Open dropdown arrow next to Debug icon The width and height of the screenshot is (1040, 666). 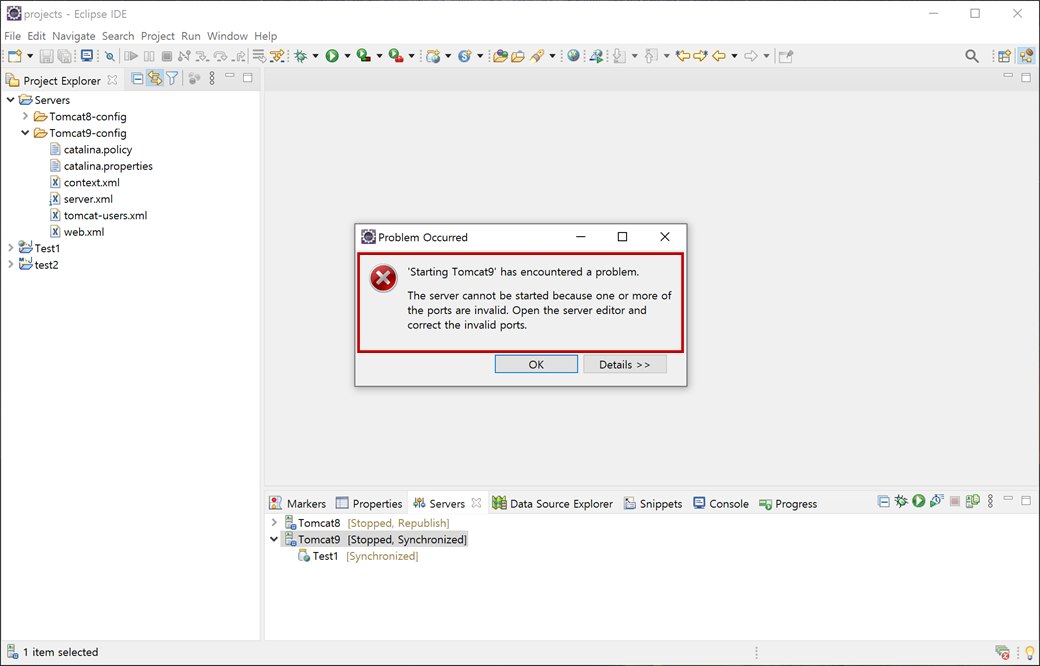(x=316, y=56)
